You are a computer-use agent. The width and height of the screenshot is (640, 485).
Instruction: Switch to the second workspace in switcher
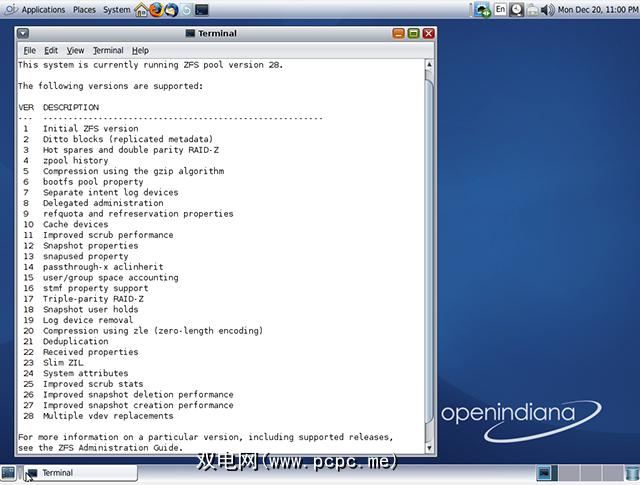tap(569, 473)
